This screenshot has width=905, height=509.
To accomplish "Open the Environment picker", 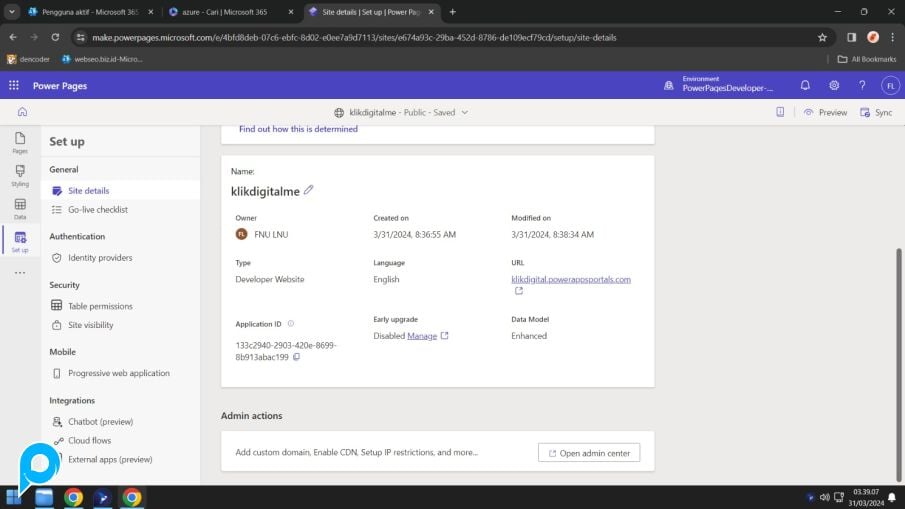I will (720, 86).
